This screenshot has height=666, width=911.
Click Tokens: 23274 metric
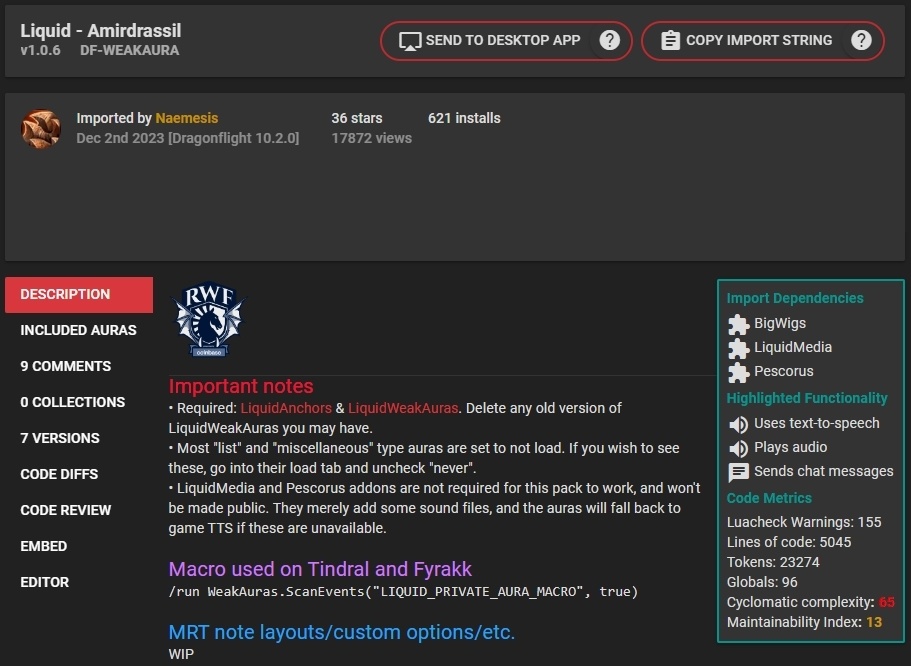click(773, 562)
